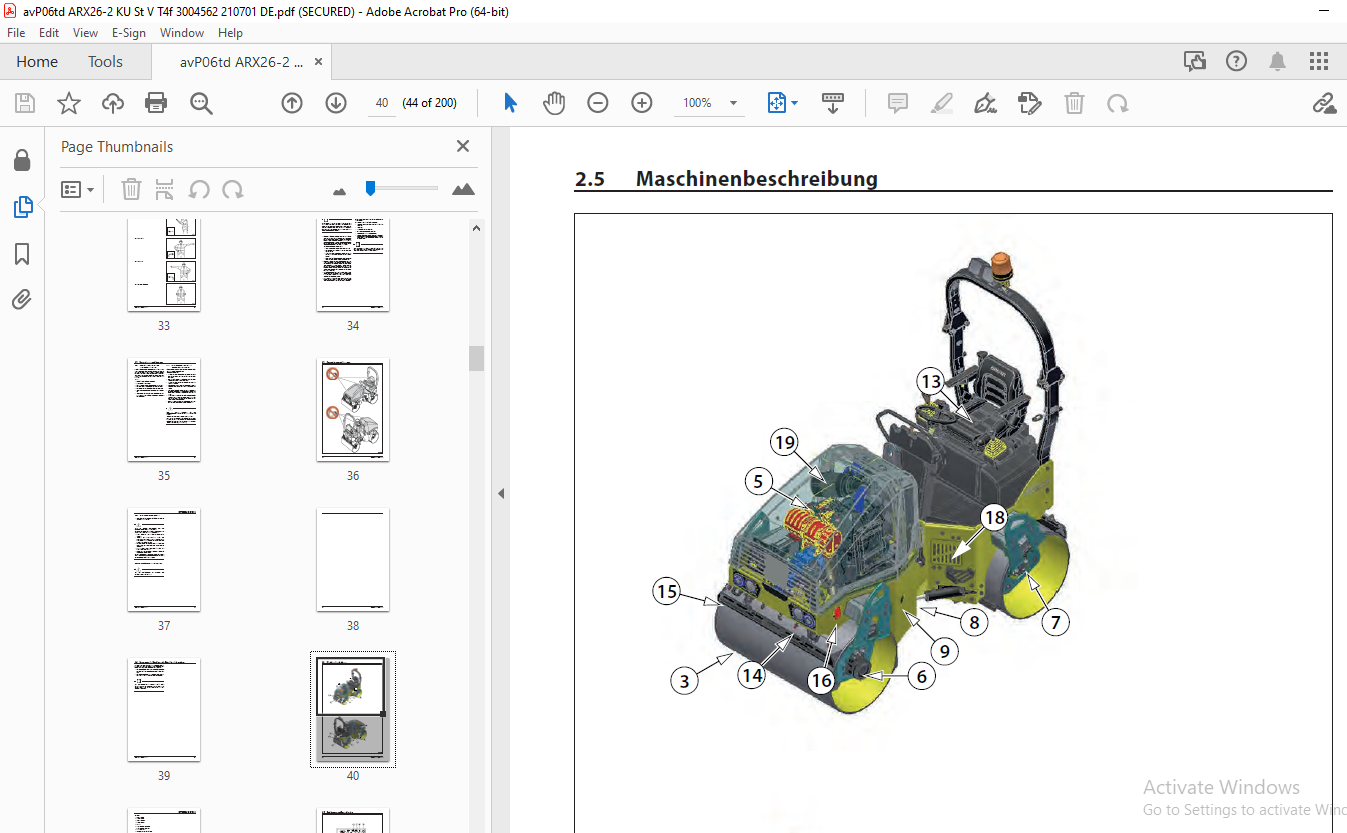
Task: Open the Bookmarks side panel
Action: tap(22, 254)
